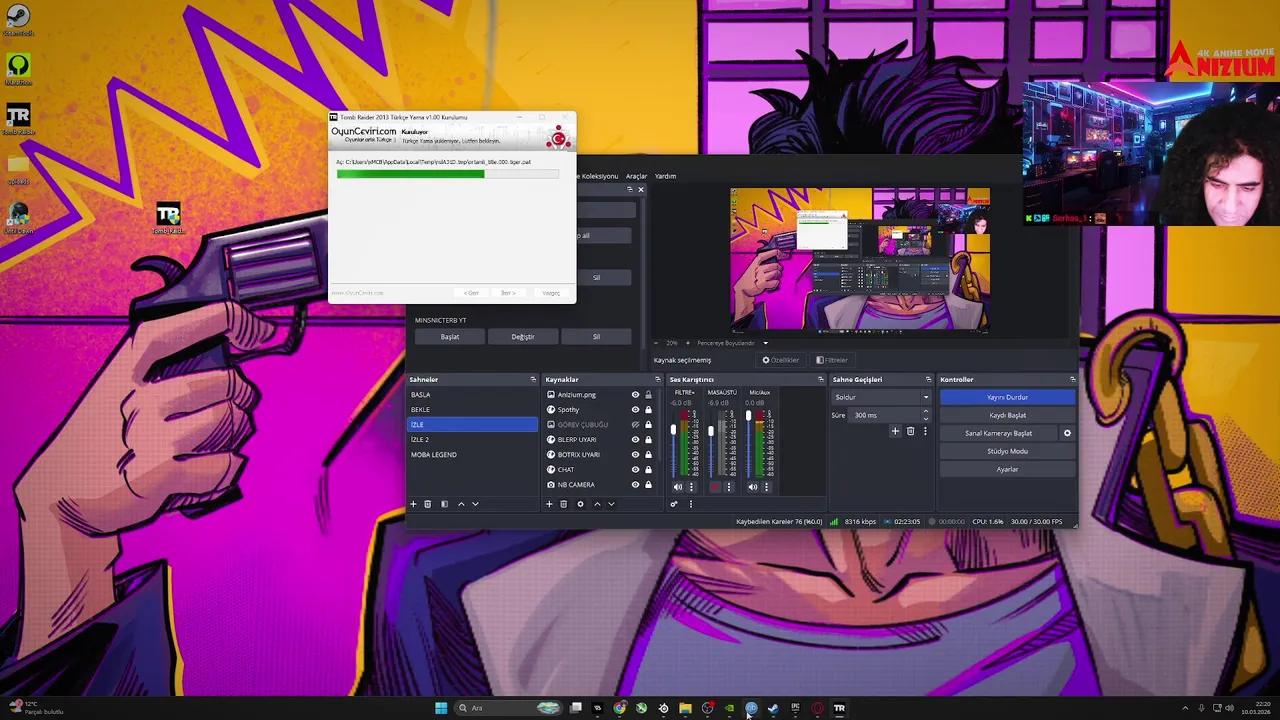Open the Yardım menu

[665, 176]
